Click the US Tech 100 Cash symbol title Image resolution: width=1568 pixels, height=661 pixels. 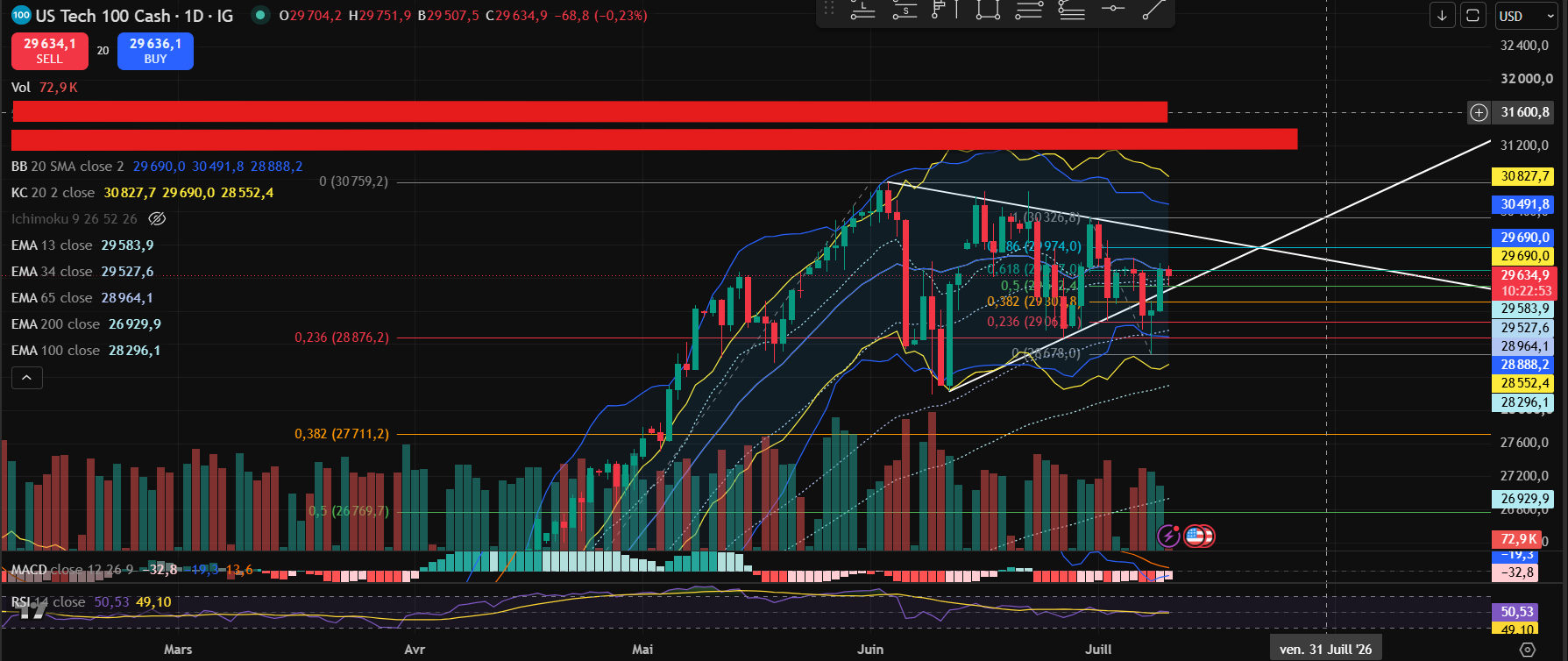pyautogui.click(x=103, y=16)
